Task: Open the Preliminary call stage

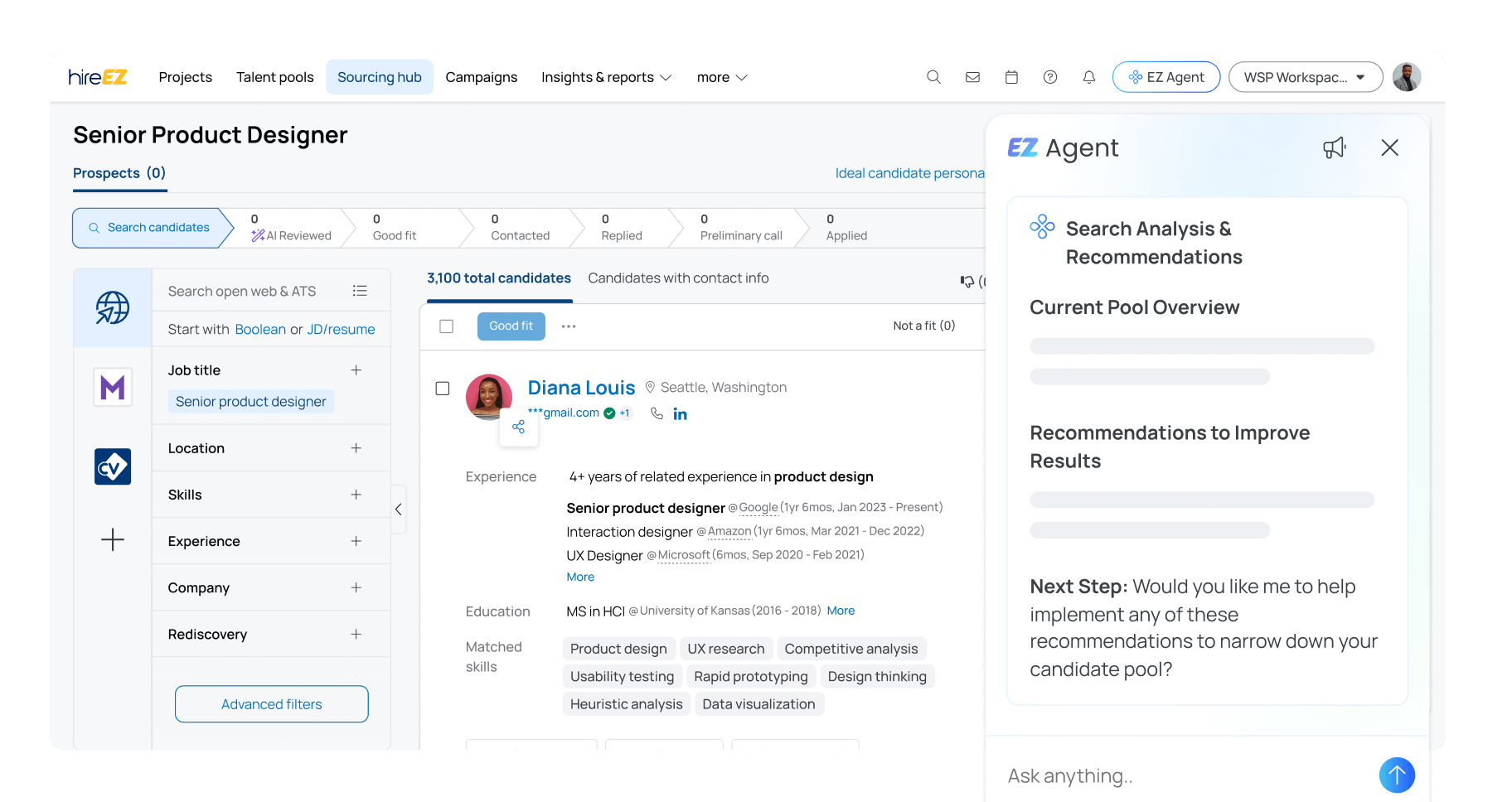Action: (x=741, y=228)
